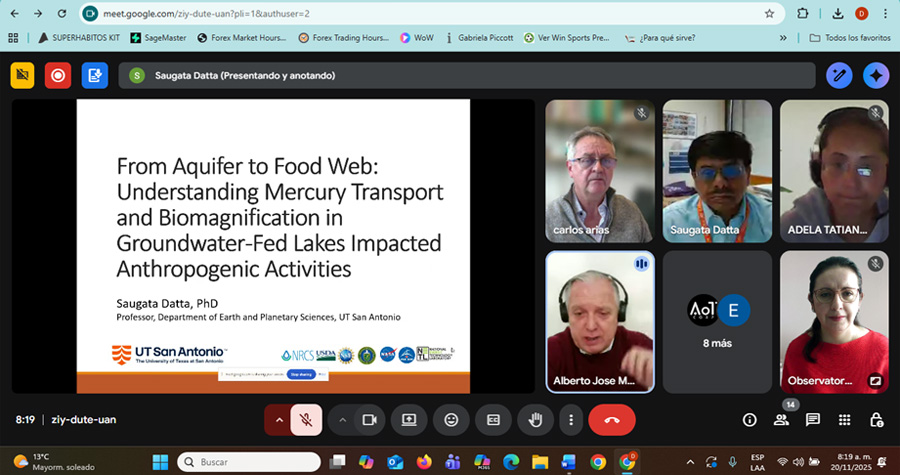900x475 pixels.
Task: Toggle closed captions
Action: point(493,420)
